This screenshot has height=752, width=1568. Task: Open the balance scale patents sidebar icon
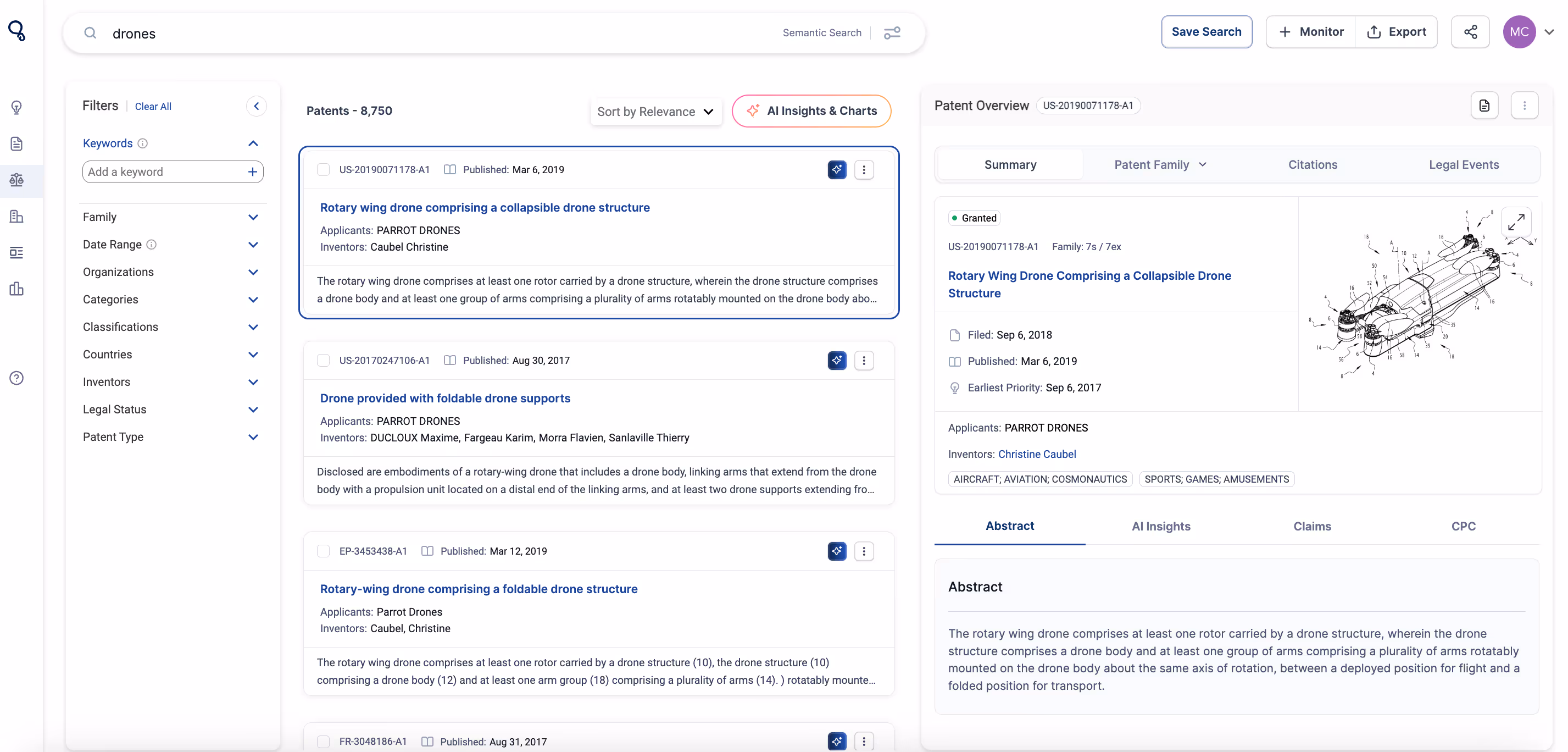[x=16, y=180]
